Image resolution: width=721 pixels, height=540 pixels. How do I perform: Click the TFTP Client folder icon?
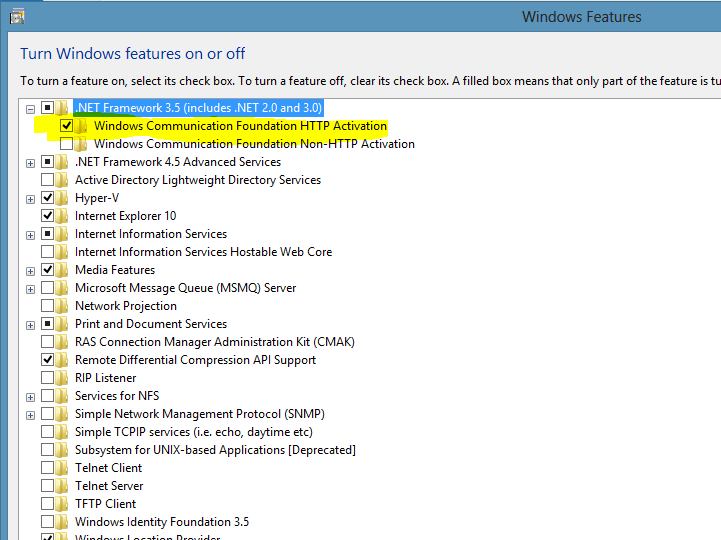[62, 504]
